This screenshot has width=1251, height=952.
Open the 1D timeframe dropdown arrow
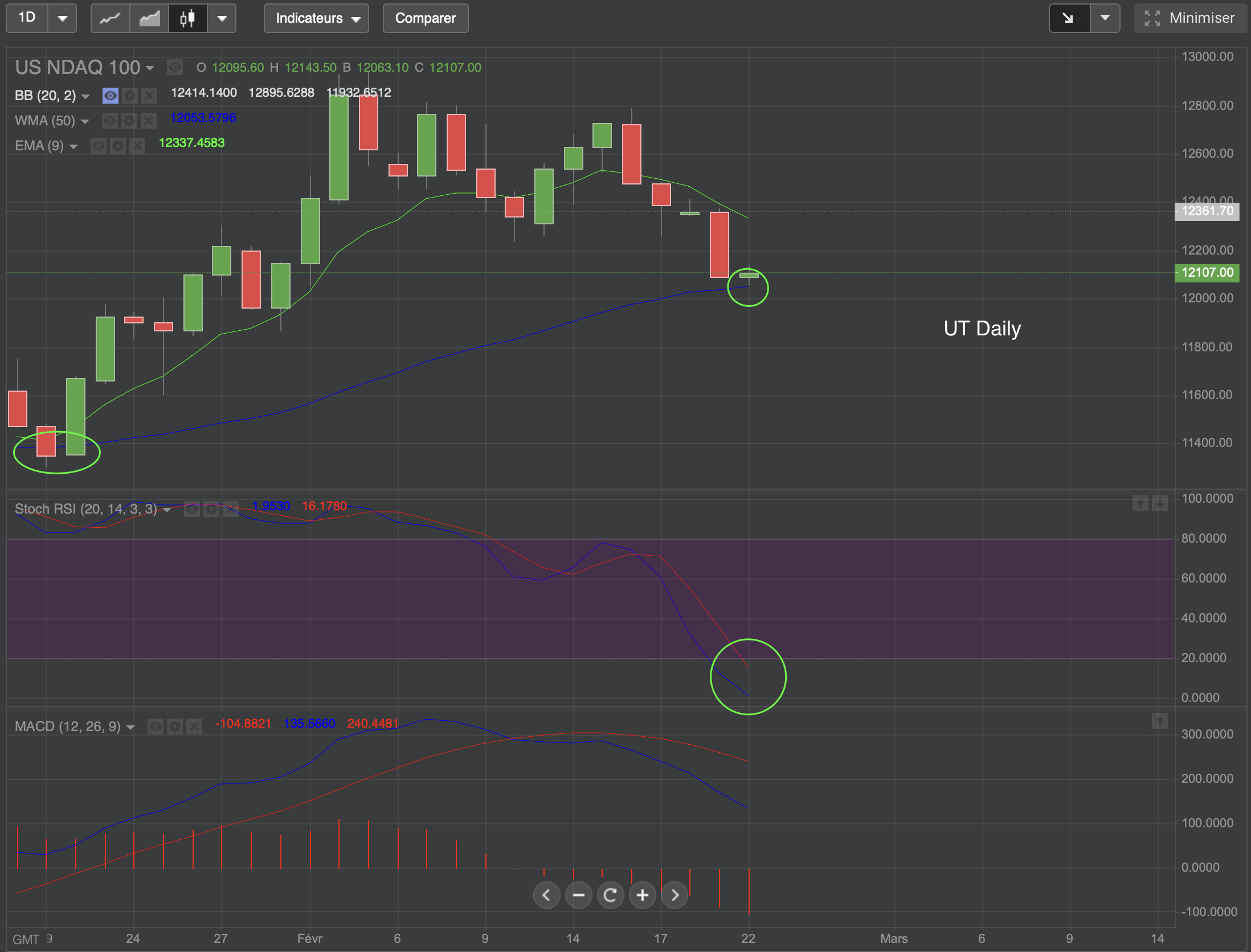(x=63, y=18)
